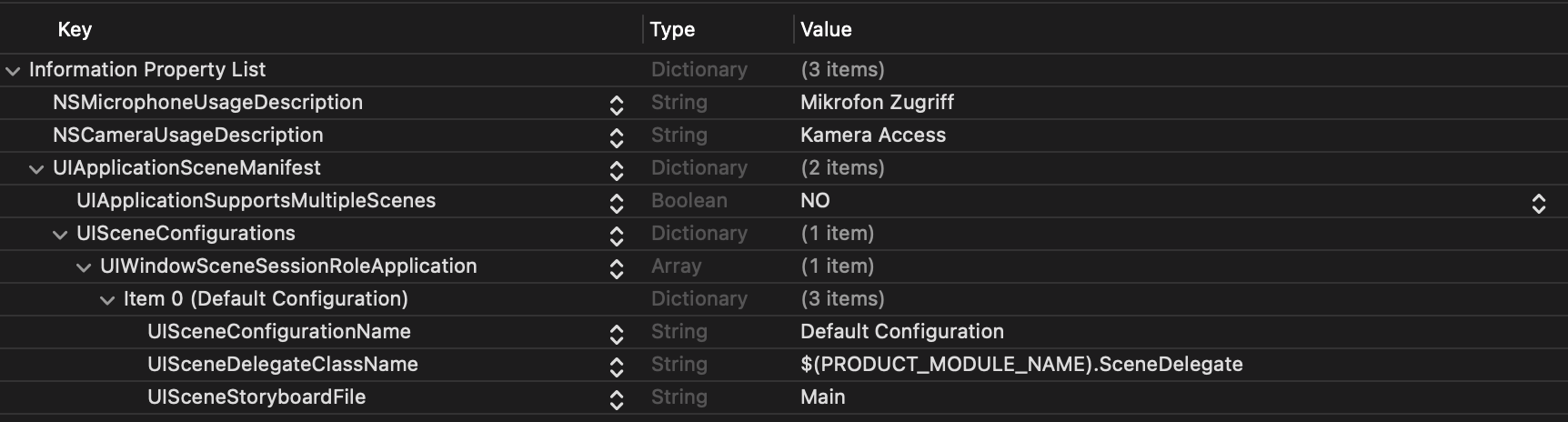This screenshot has width=1568, height=422.
Task: Select the Mikrofon Zugriff value field
Action: (877, 103)
